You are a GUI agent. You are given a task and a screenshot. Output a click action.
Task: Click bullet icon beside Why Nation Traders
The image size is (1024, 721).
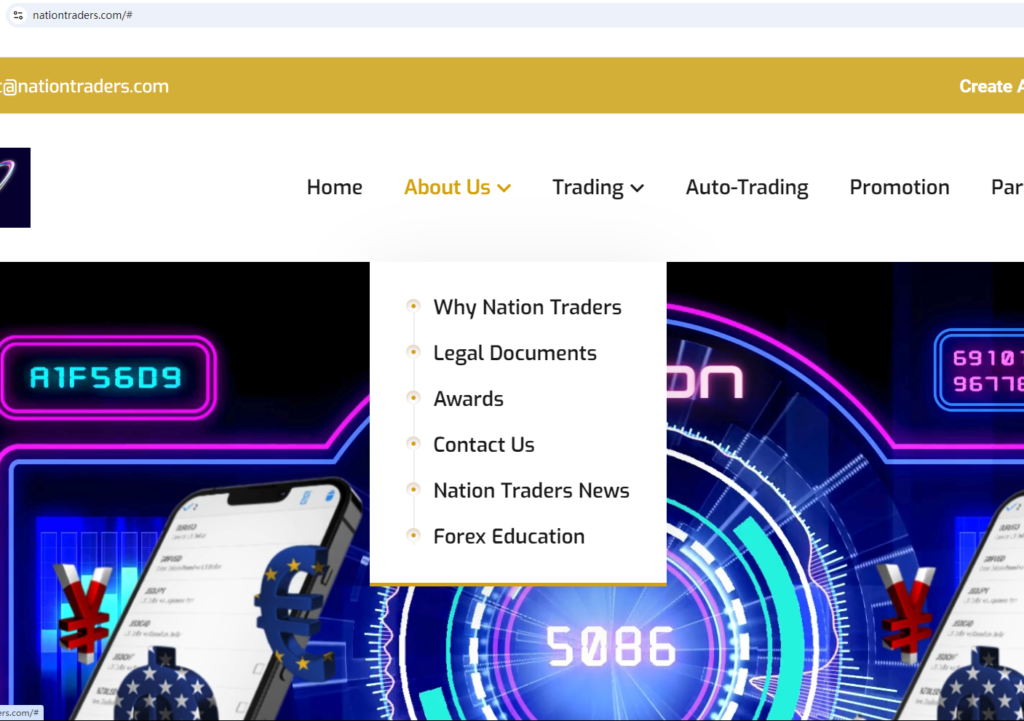coord(413,306)
